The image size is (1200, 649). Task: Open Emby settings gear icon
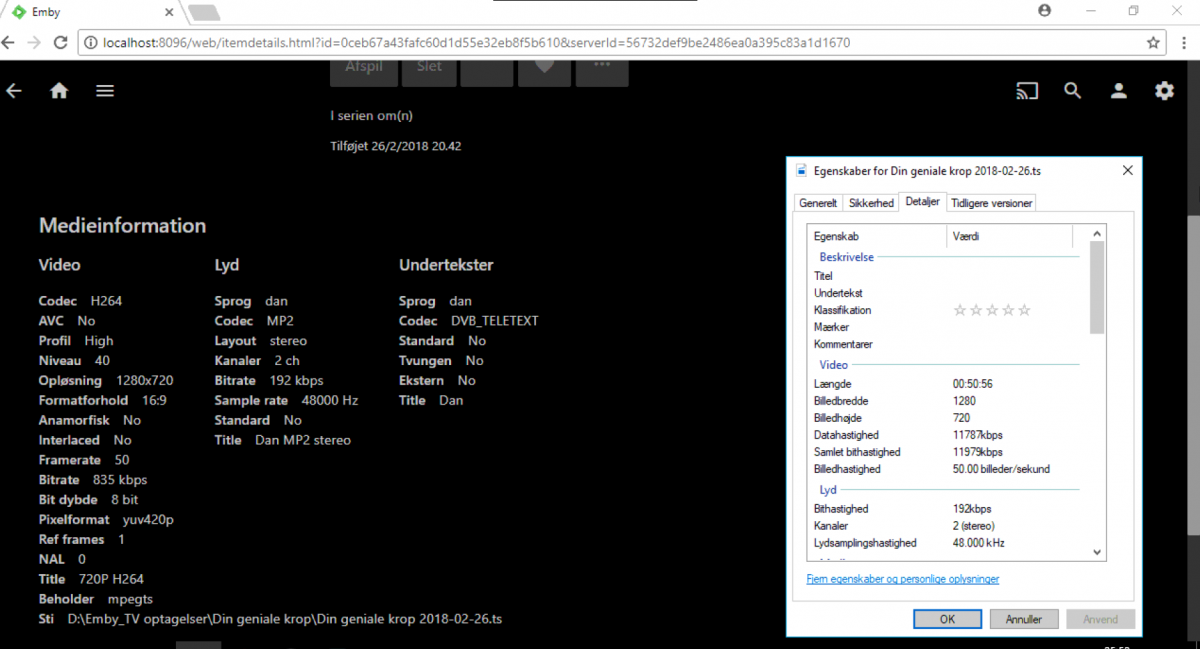tap(1165, 91)
